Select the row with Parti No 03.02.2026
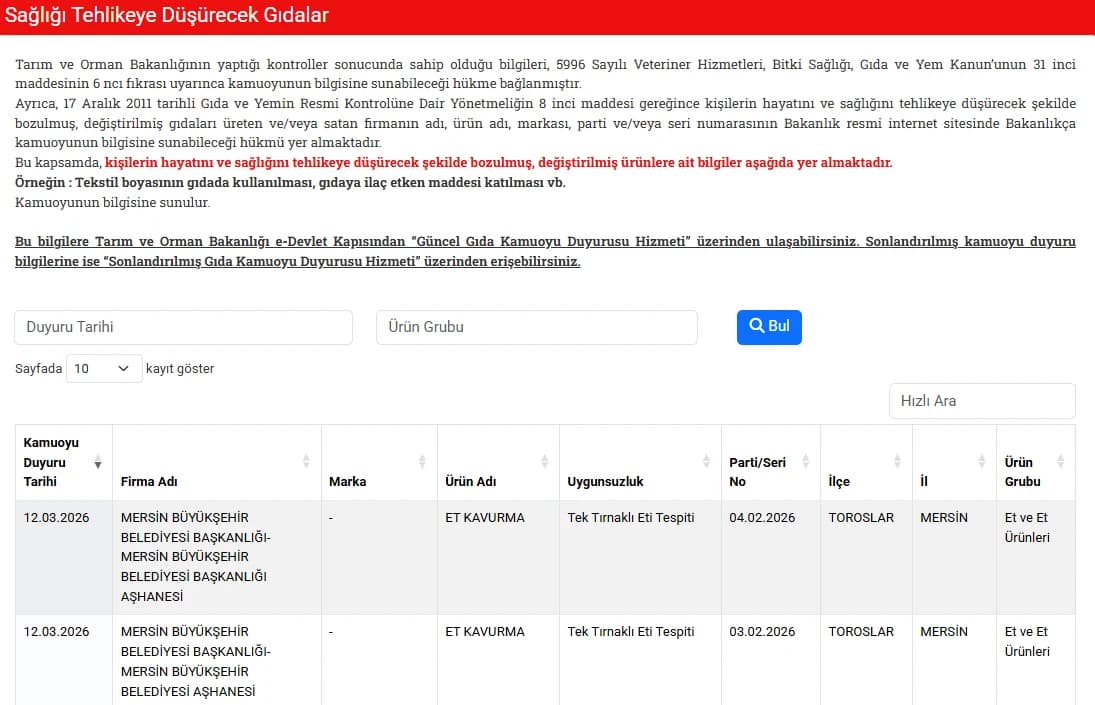Image resolution: width=1095 pixels, height=705 pixels. pyautogui.click(x=545, y=660)
